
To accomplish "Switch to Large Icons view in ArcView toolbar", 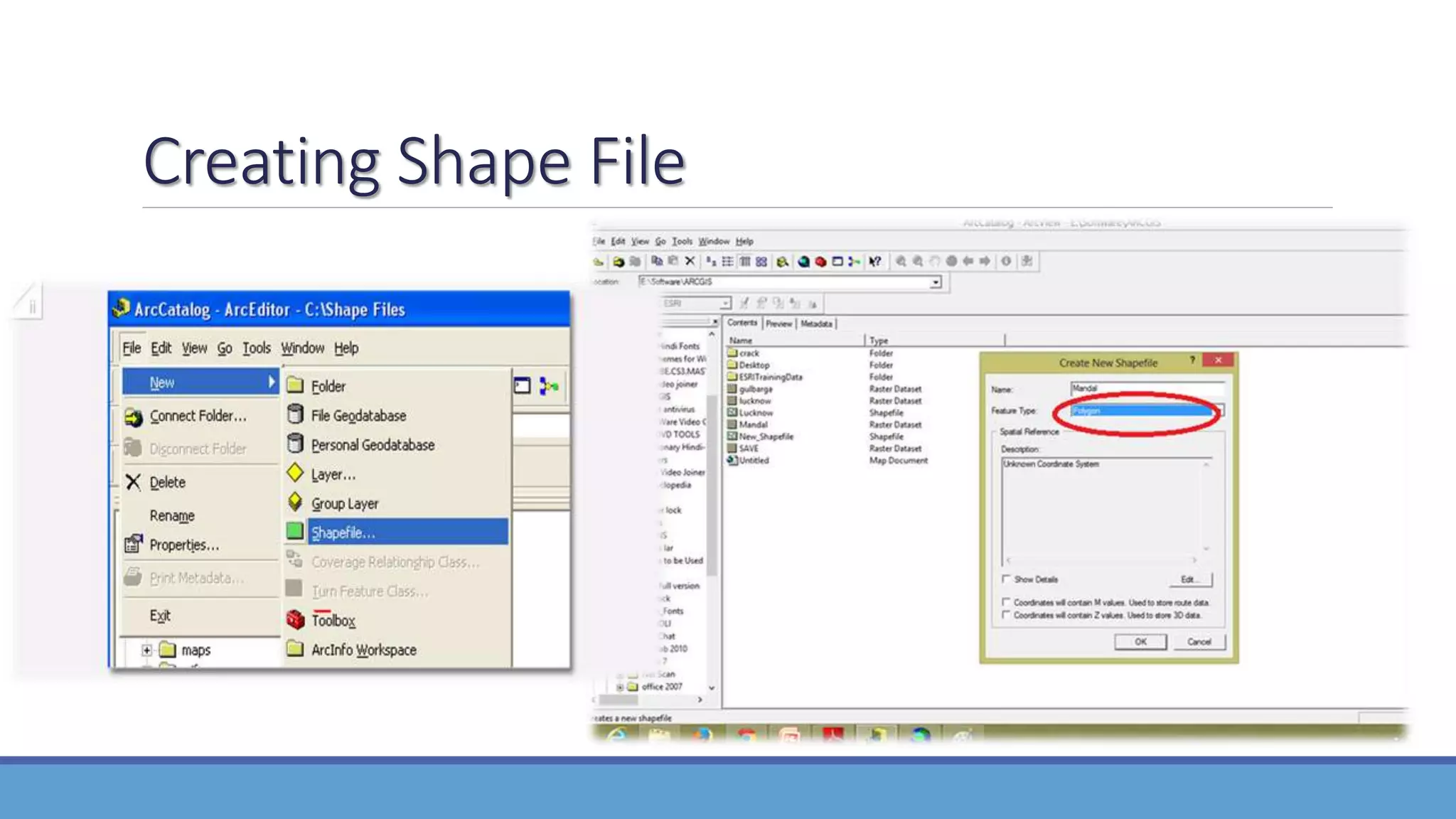I will tap(711, 262).
